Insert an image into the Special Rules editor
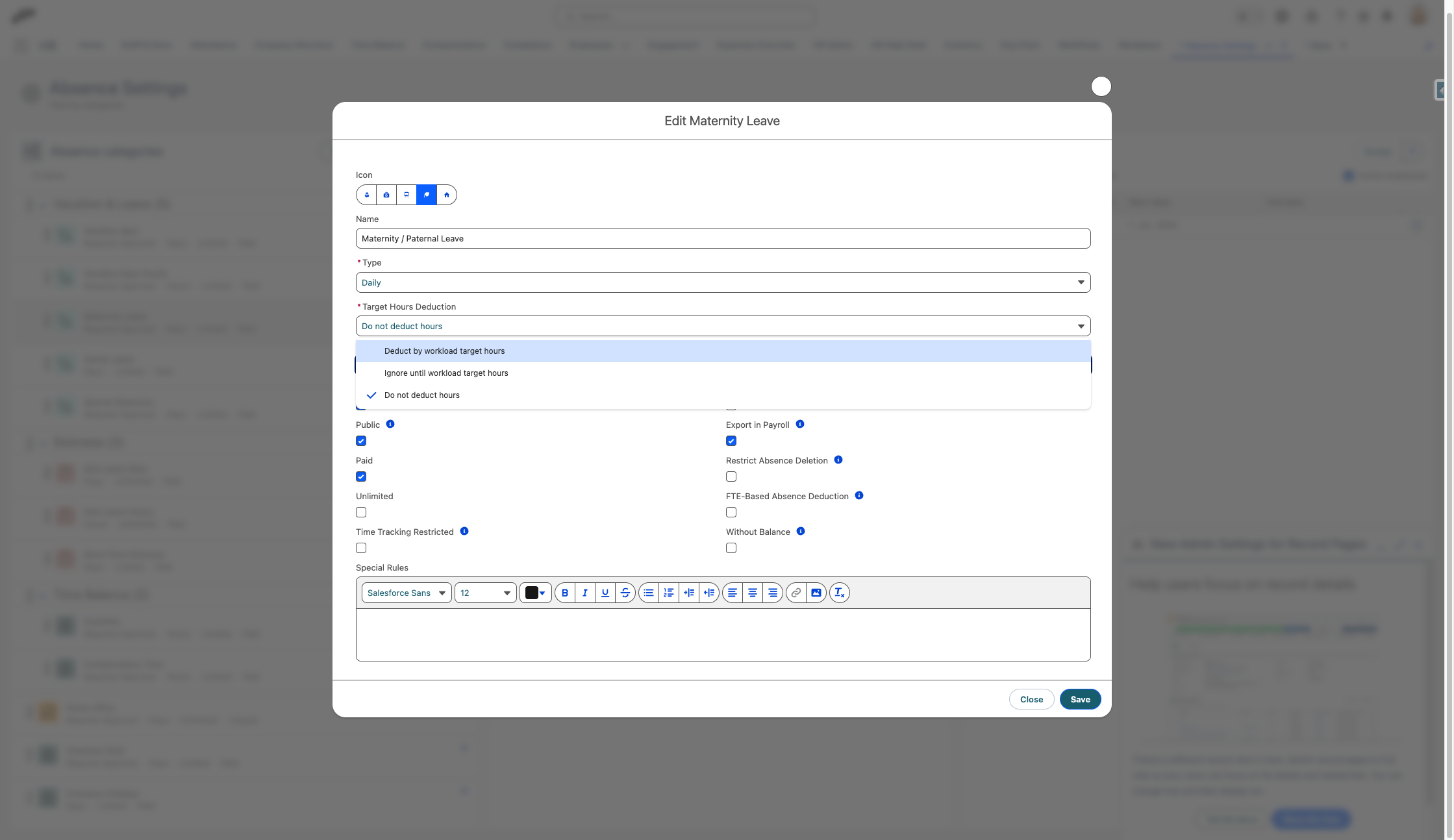The height and width of the screenshot is (840, 1454). tap(816, 593)
